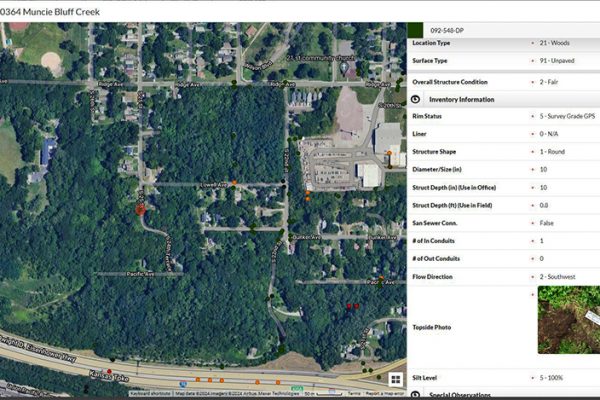Screen dimensions: 600x400
Task: Click the red dot marker on Kansas Tpke
Action: click(x=109, y=371)
